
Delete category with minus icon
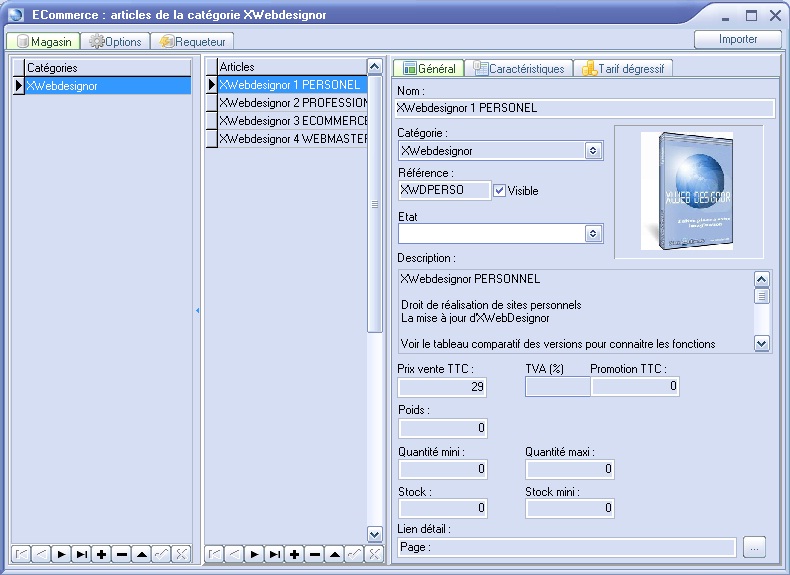click(121, 554)
